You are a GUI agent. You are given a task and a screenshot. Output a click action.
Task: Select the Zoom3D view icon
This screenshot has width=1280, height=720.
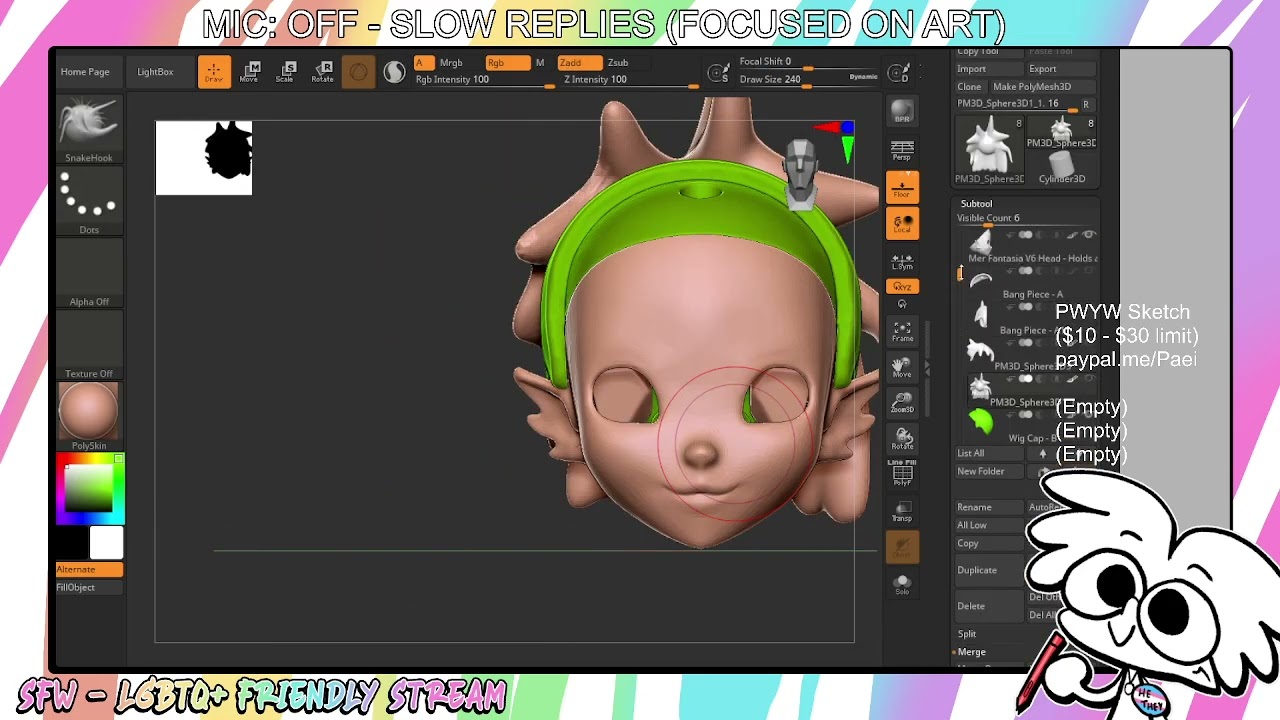click(x=902, y=403)
